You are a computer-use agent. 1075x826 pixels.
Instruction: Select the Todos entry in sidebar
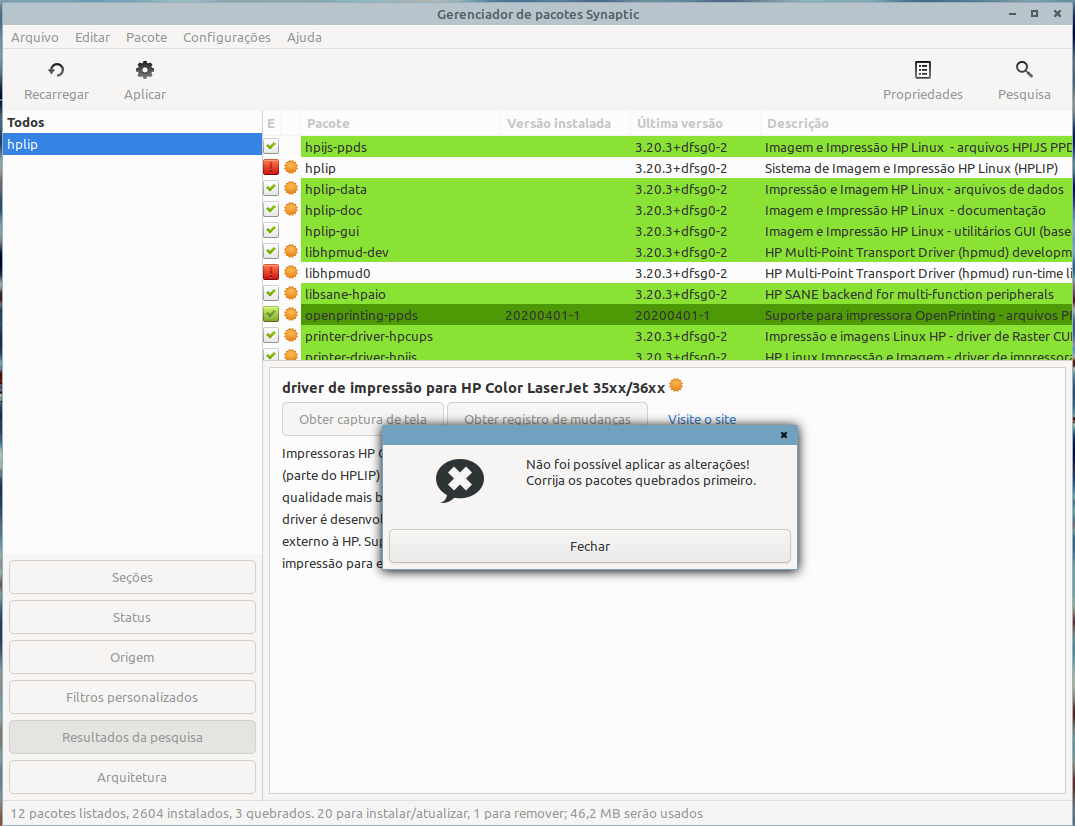coord(132,123)
